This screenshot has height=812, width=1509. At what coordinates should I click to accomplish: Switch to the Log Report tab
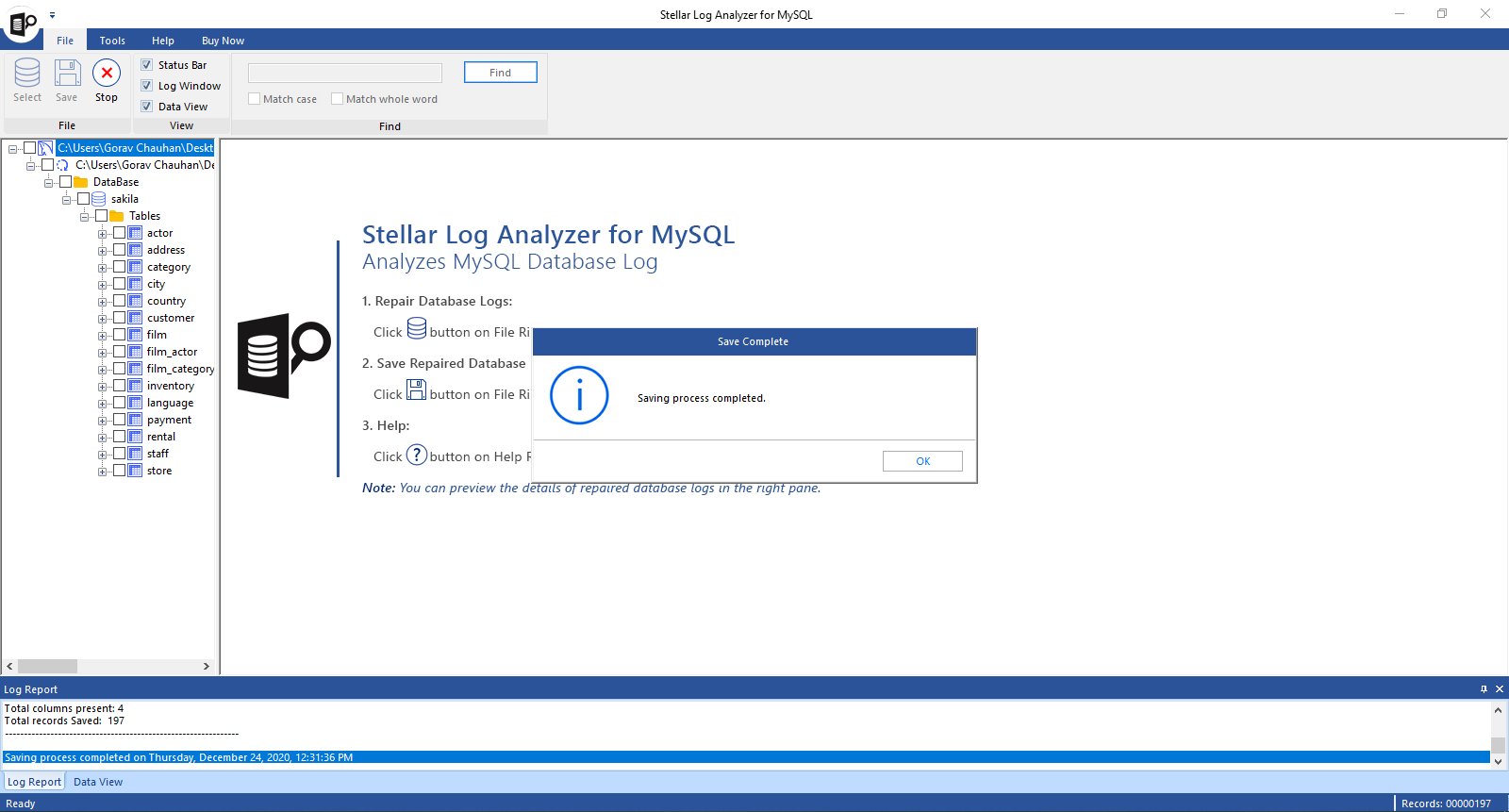click(x=34, y=782)
